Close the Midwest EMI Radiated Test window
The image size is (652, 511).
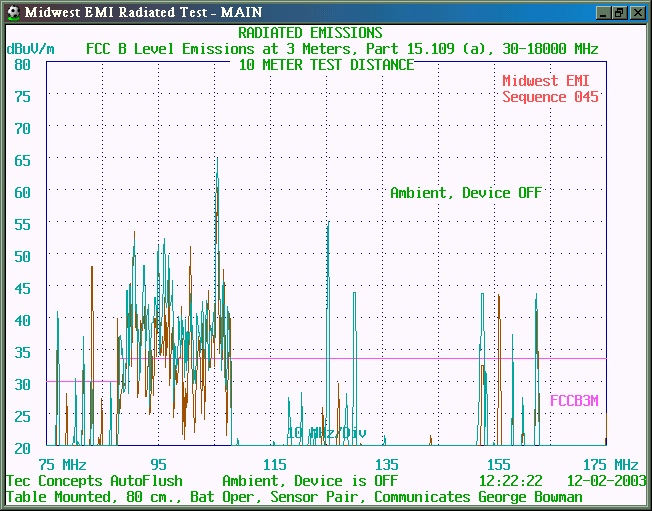pyautogui.click(x=637, y=12)
